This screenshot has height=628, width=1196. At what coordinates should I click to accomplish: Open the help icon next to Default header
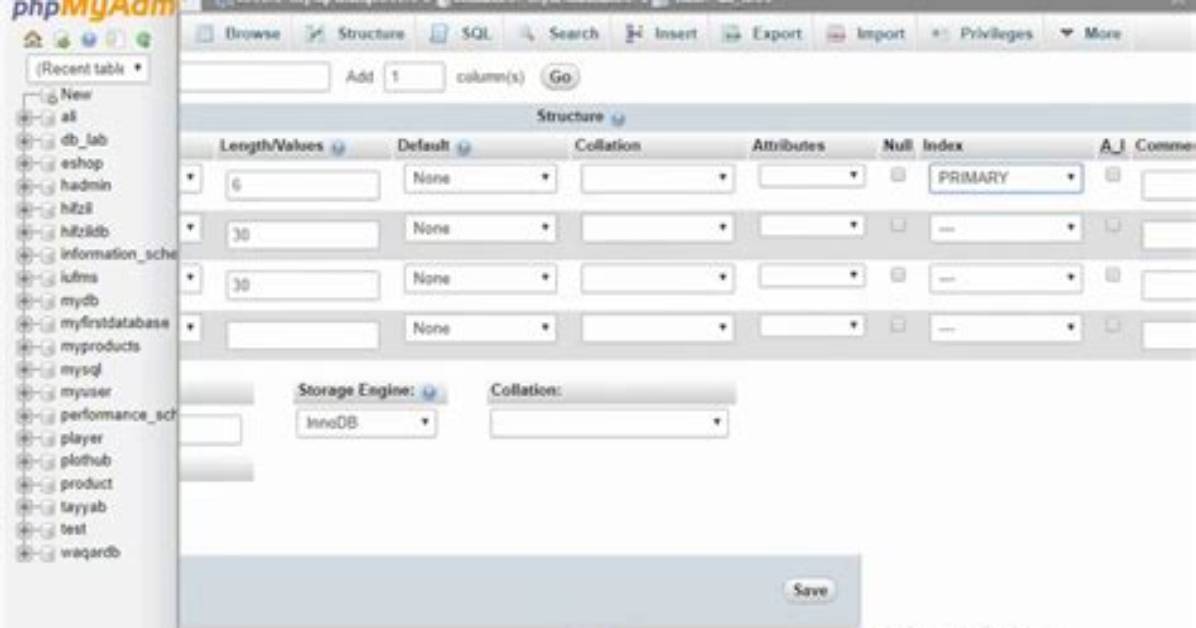(463, 147)
